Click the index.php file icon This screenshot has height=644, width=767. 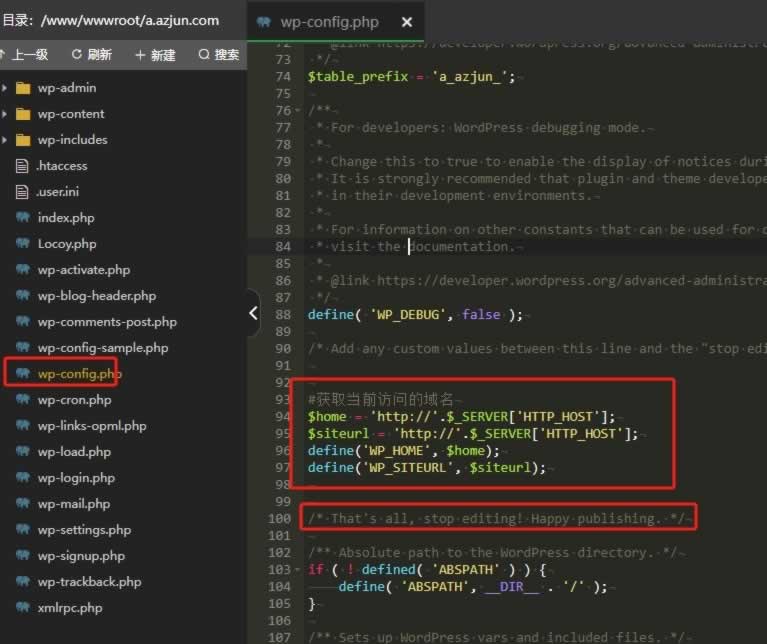coord(23,218)
